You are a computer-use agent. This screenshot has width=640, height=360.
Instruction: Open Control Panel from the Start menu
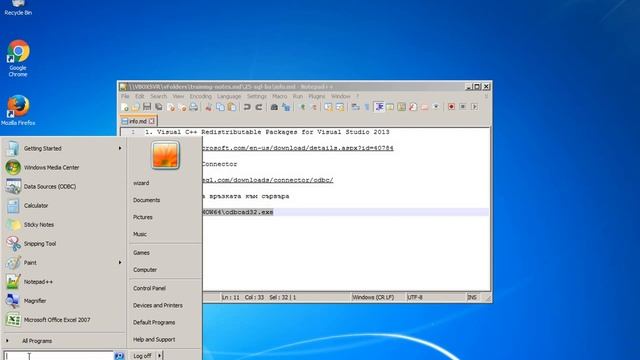pos(149,288)
